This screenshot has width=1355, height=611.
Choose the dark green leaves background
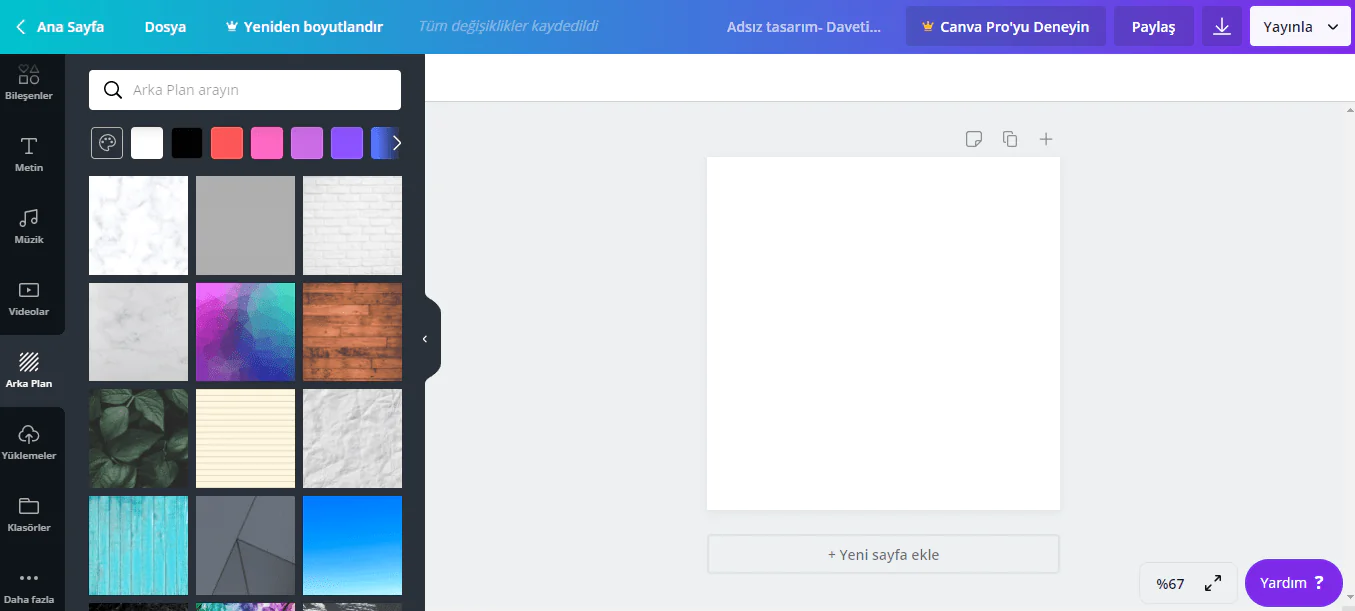(x=138, y=438)
